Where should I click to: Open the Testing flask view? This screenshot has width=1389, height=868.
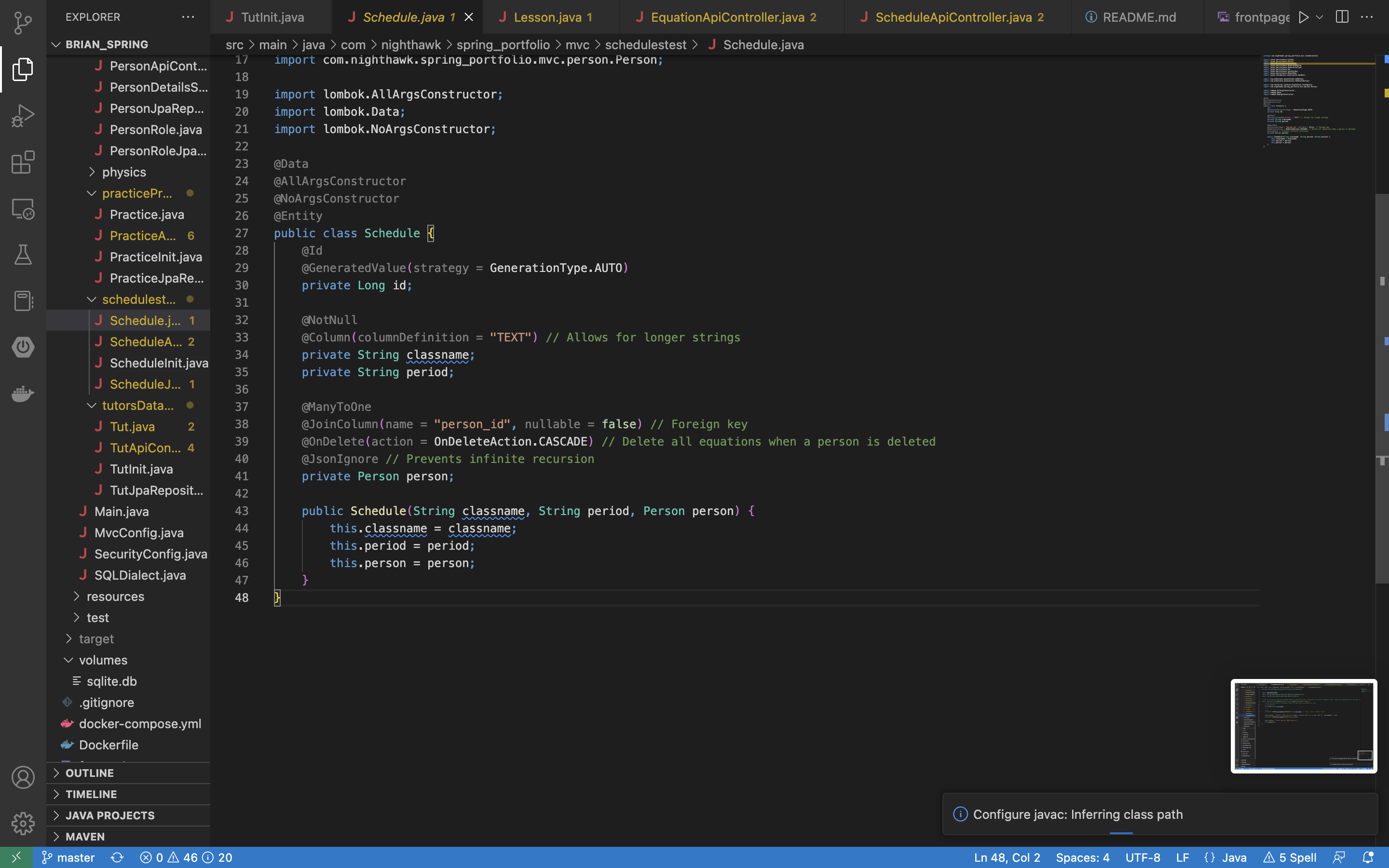click(23, 254)
